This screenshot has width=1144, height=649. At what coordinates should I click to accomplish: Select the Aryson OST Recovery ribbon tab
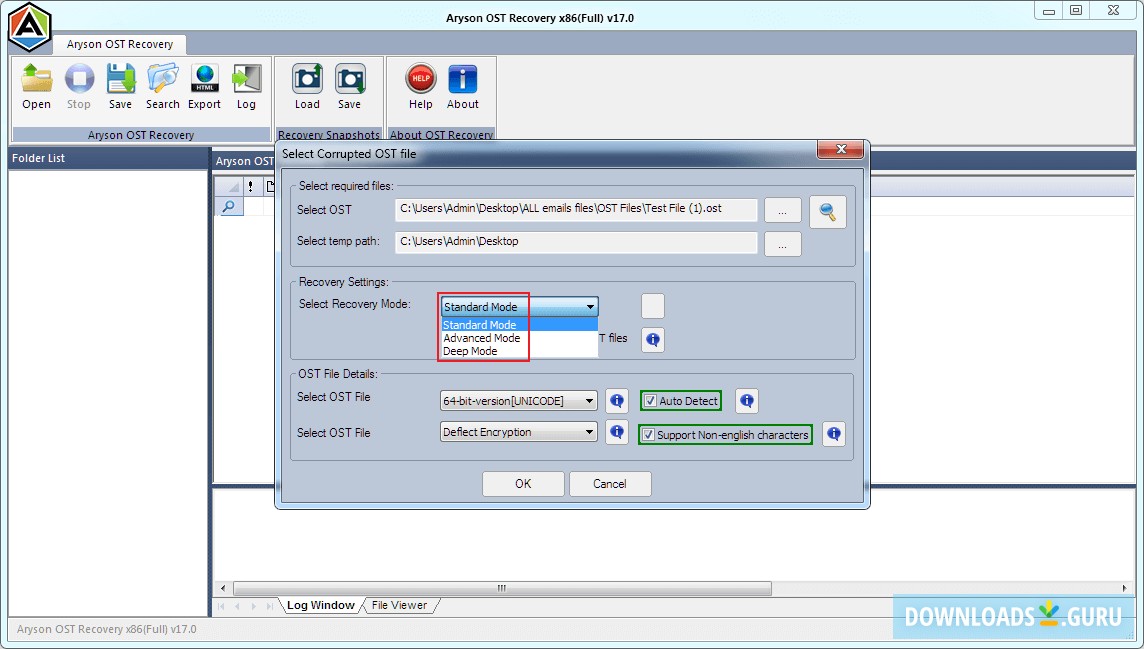click(119, 44)
